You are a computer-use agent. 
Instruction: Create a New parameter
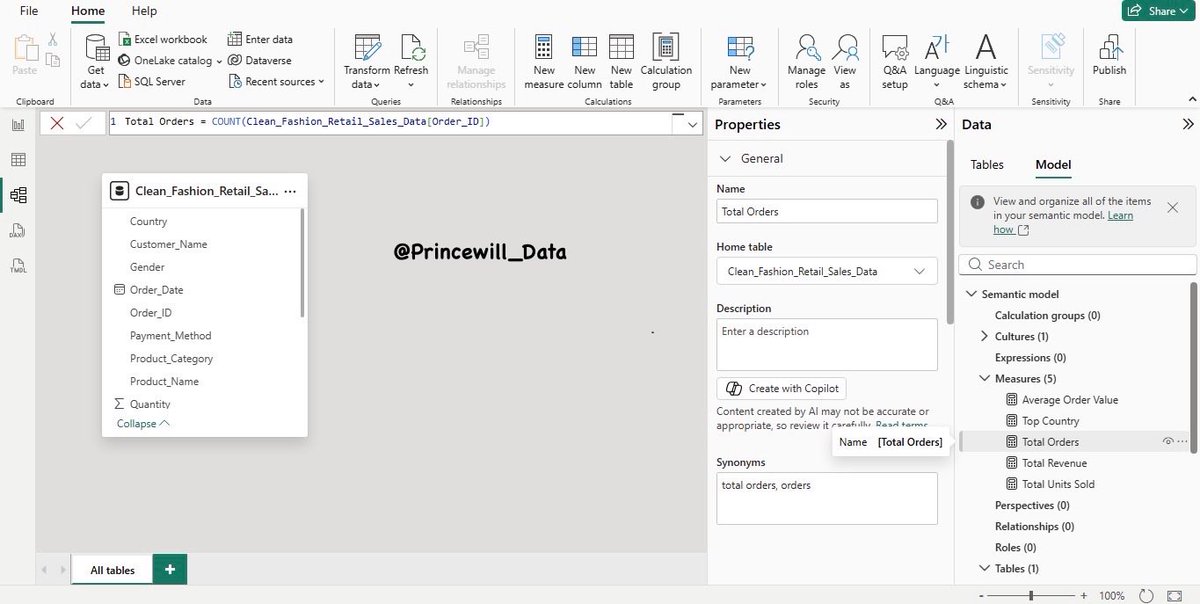click(740, 62)
